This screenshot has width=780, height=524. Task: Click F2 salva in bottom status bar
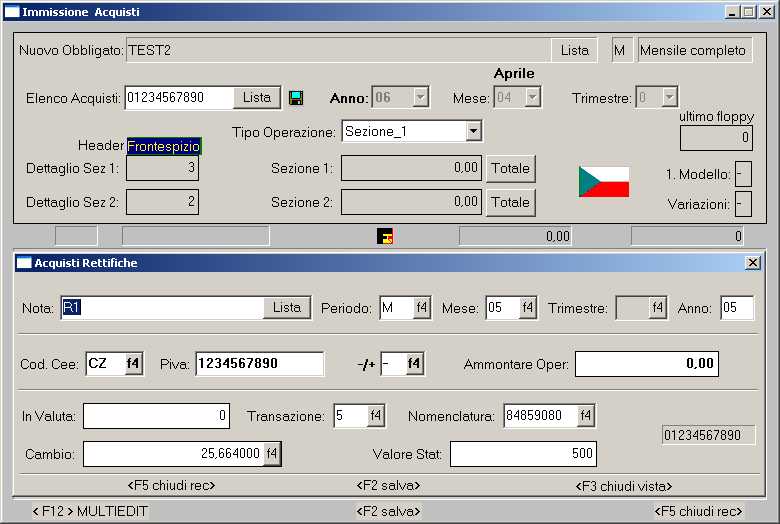point(389,511)
